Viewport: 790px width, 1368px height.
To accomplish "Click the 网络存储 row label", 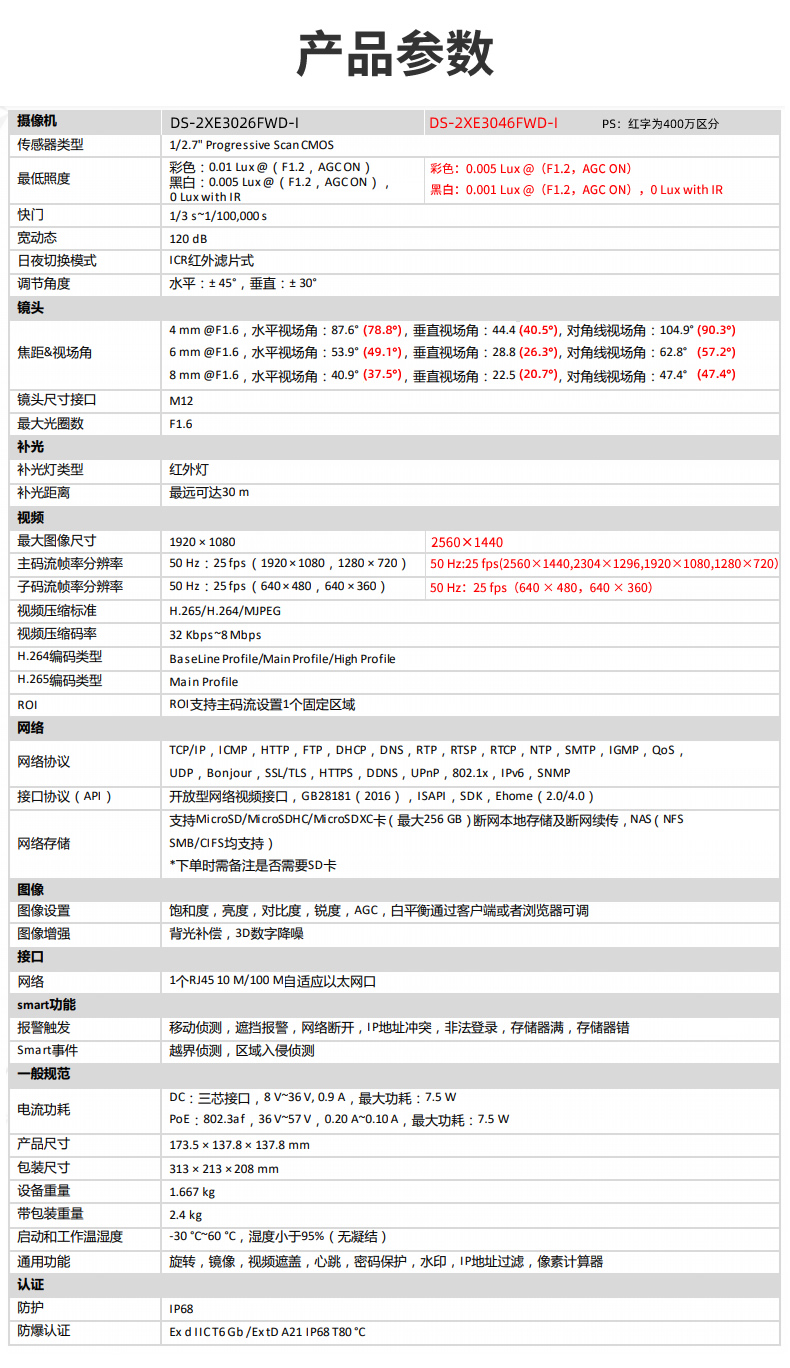I will click(x=44, y=844).
